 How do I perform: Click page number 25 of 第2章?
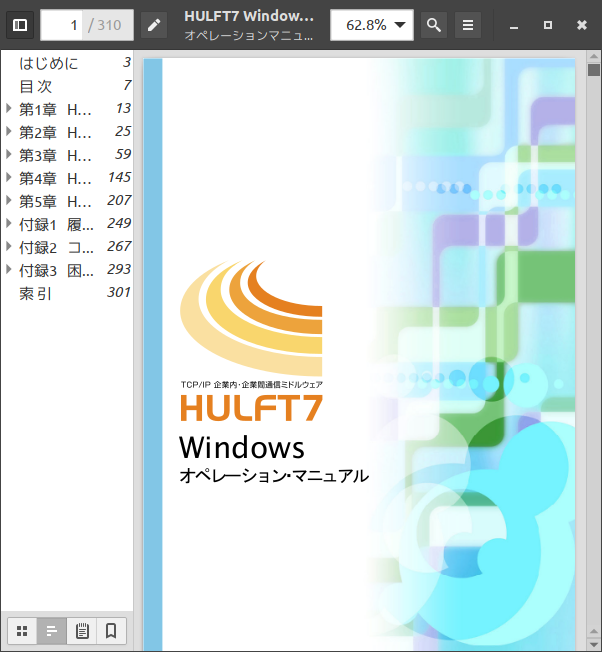(123, 131)
